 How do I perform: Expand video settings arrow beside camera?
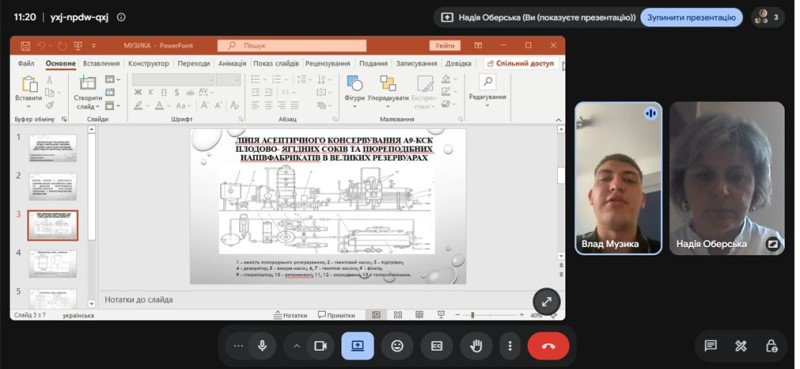tap(296, 346)
